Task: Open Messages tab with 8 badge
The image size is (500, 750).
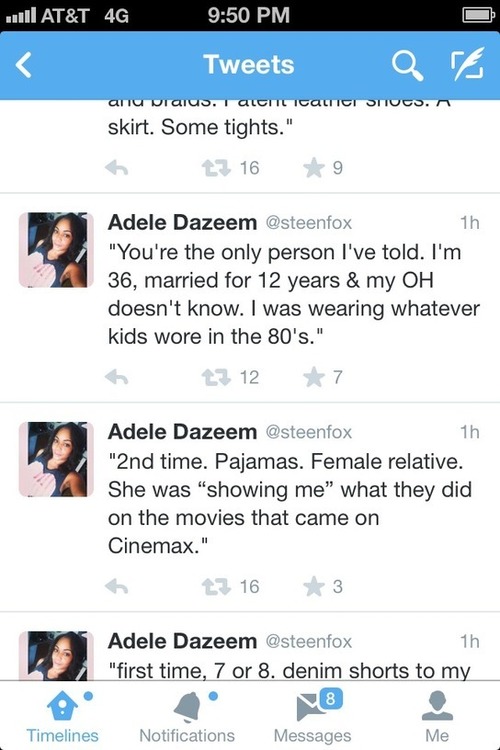Action: coord(312,716)
